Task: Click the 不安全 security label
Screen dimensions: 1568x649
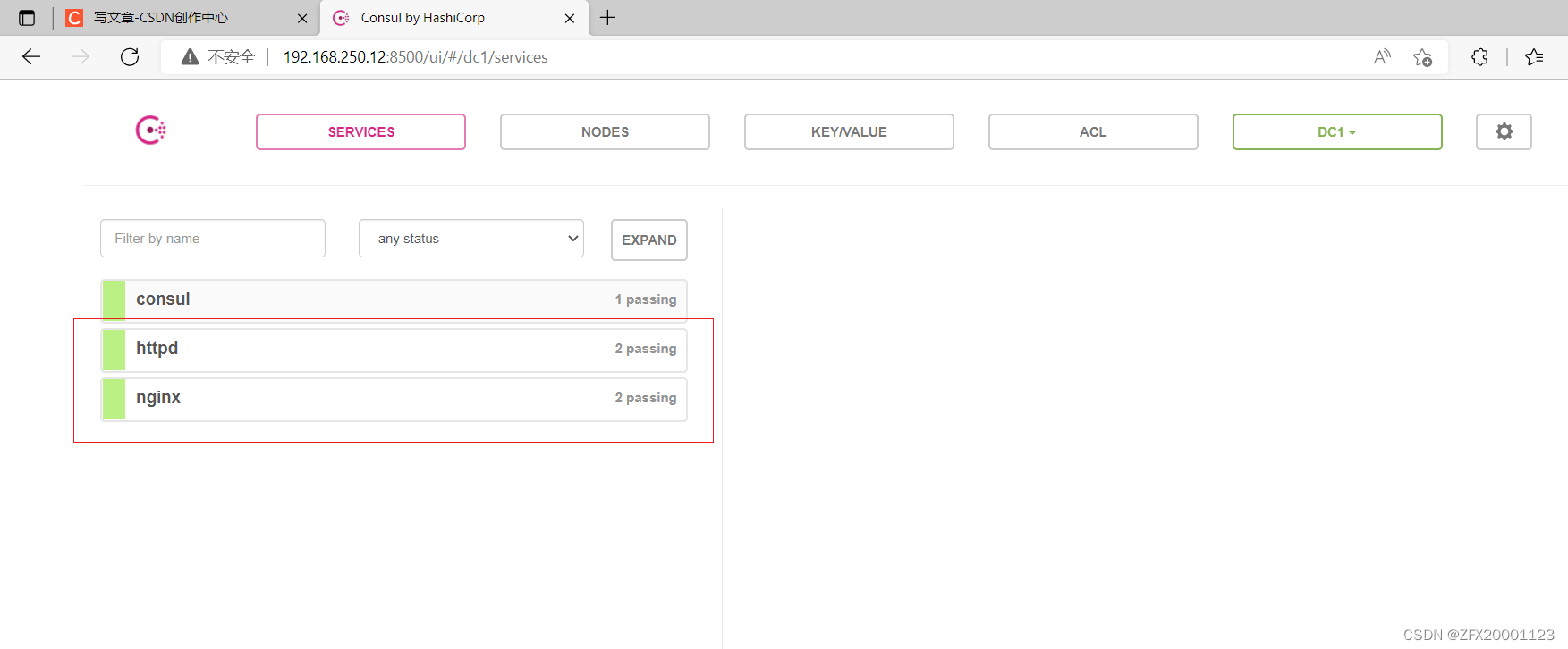Action: tap(232, 57)
